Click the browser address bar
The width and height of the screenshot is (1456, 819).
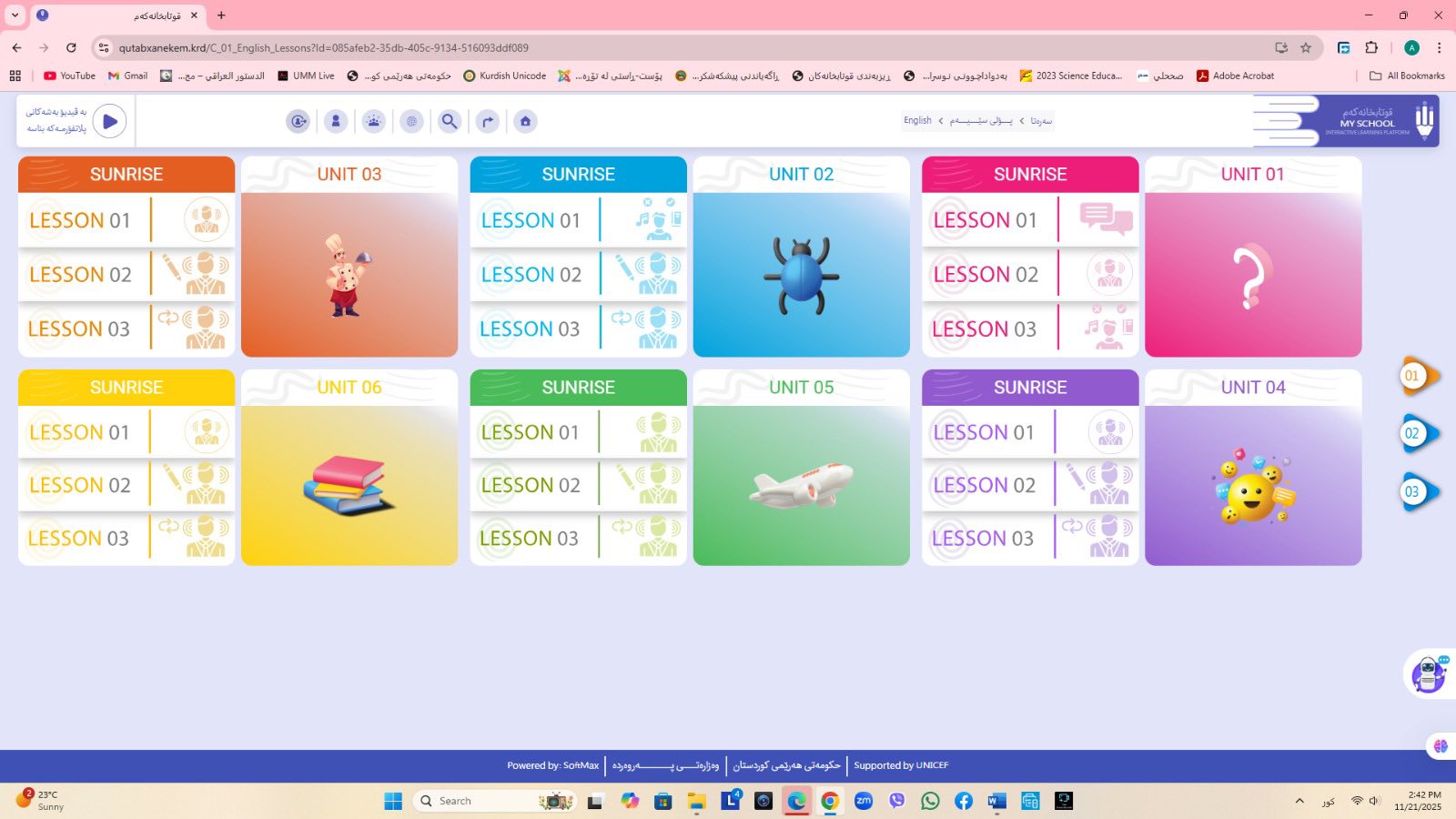click(637, 47)
